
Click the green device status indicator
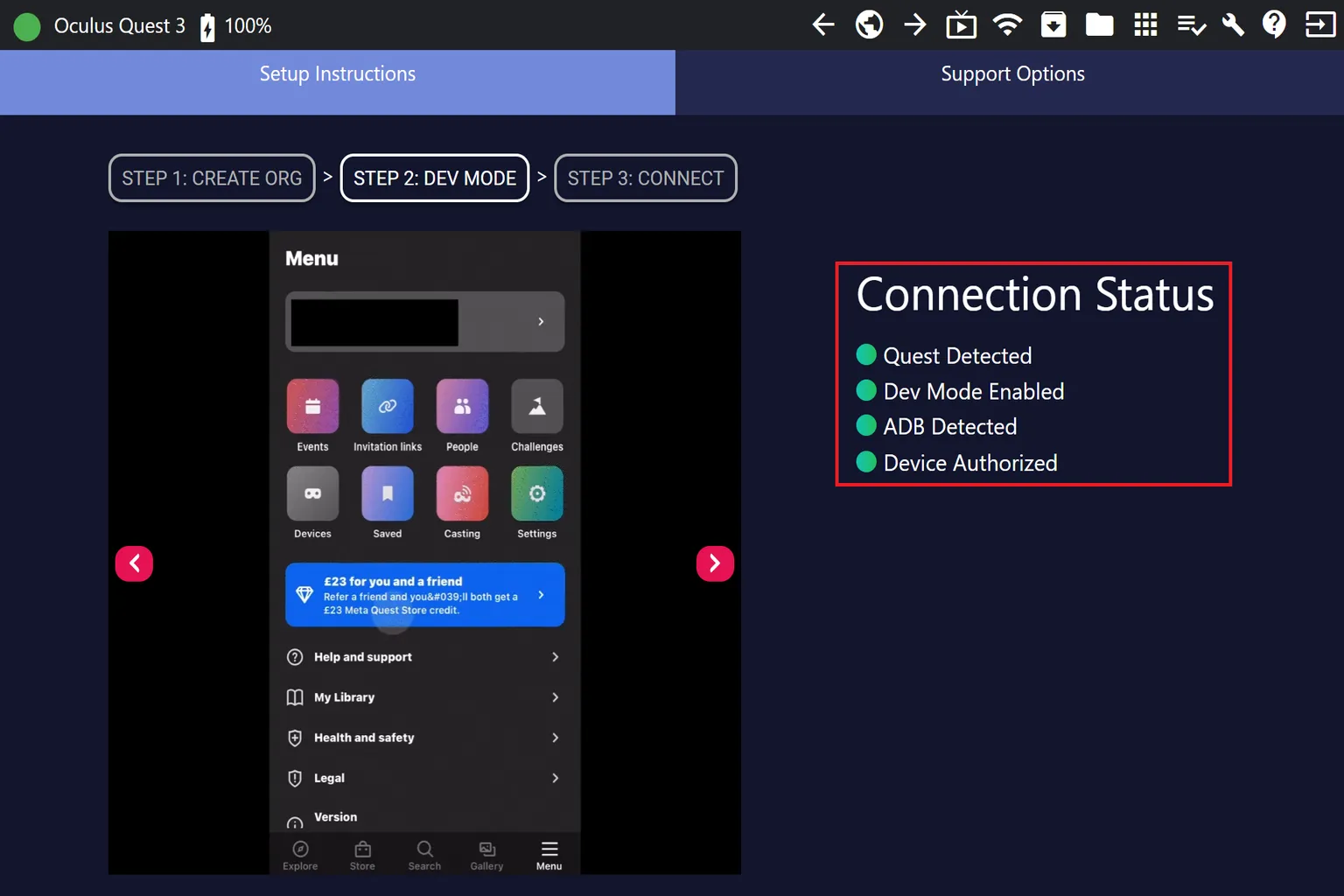pyautogui.click(x=27, y=27)
